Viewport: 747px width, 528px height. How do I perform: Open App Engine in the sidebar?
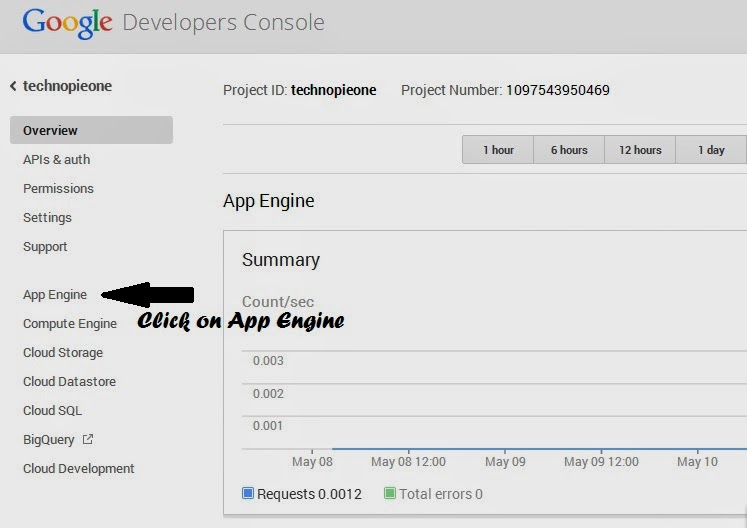tap(55, 294)
